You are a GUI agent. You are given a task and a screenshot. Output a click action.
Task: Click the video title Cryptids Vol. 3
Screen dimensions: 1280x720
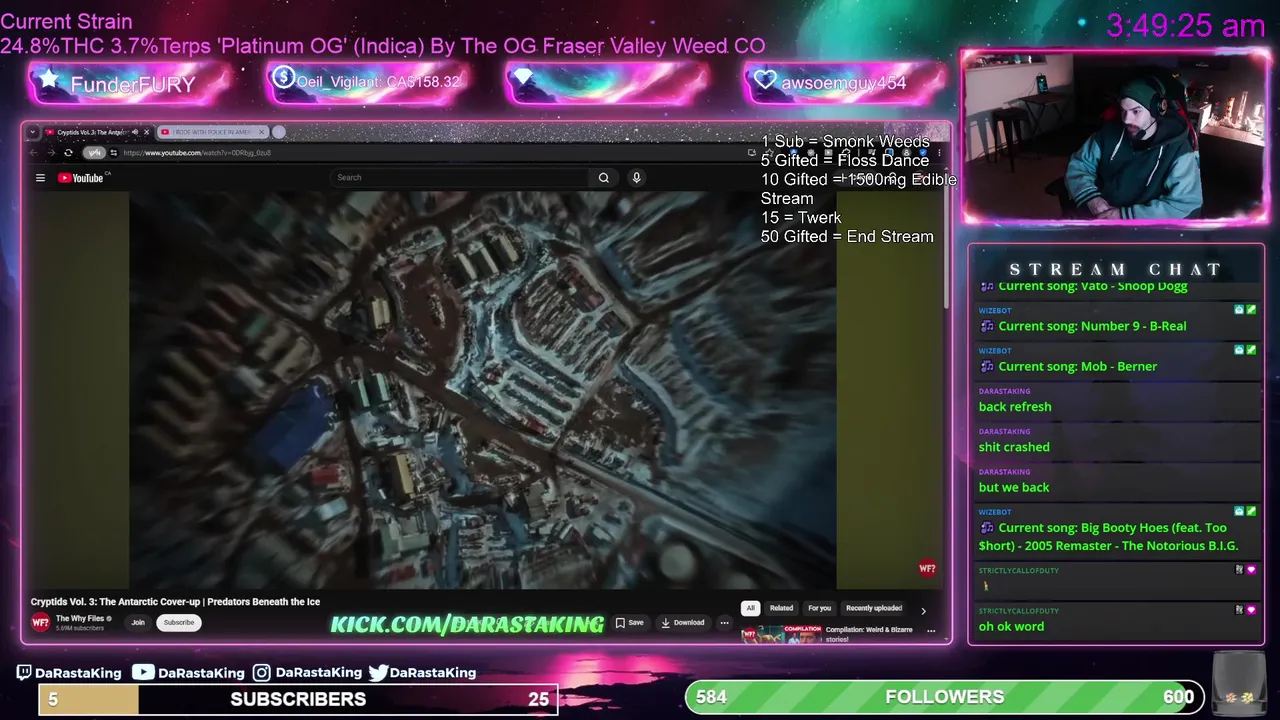coord(175,602)
